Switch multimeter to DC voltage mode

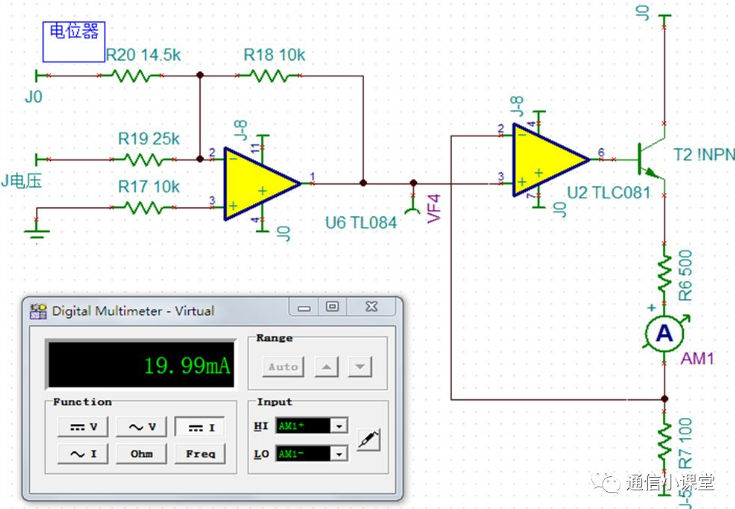click(x=83, y=427)
